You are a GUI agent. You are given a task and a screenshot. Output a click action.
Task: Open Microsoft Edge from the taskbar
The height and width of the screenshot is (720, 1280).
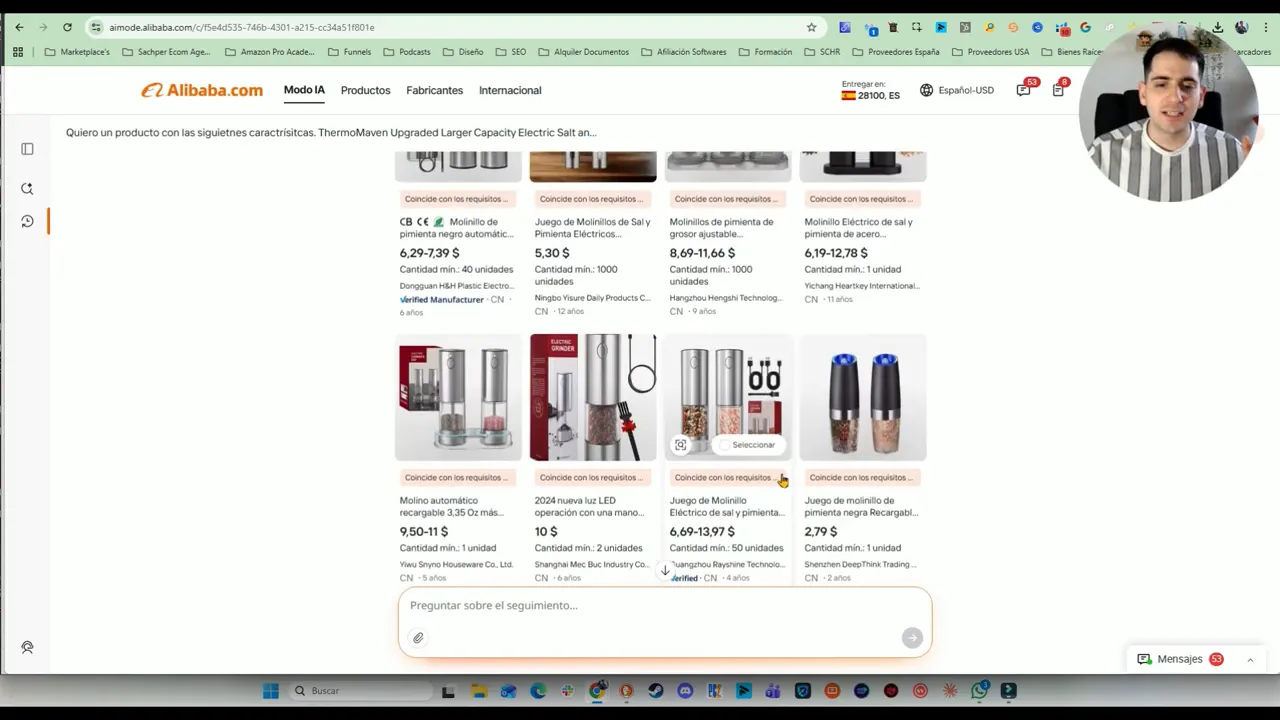(538, 691)
